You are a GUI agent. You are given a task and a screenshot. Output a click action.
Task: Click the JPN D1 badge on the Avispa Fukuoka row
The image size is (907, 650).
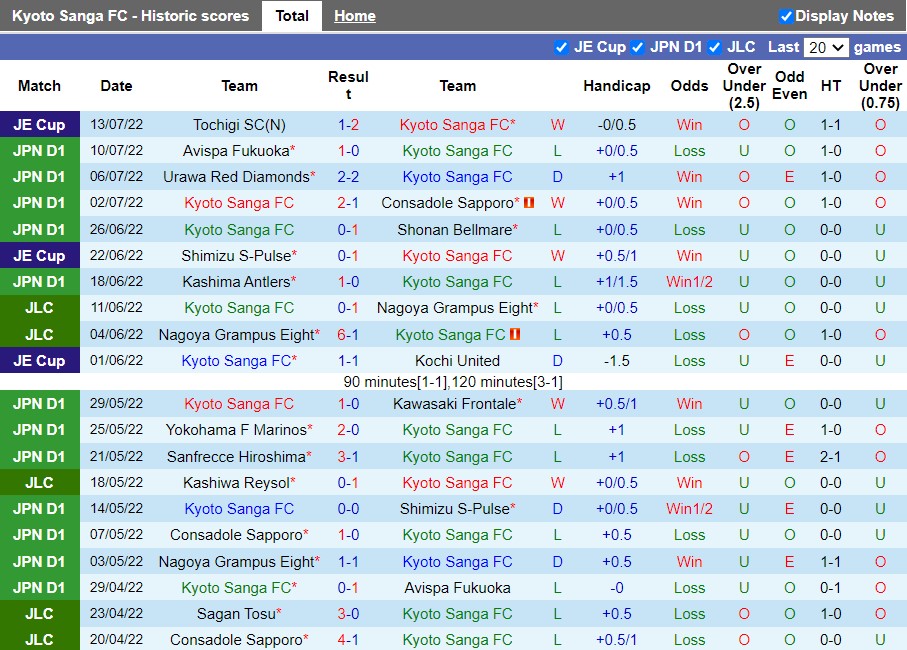pyautogui.click(x=40, y=150)
